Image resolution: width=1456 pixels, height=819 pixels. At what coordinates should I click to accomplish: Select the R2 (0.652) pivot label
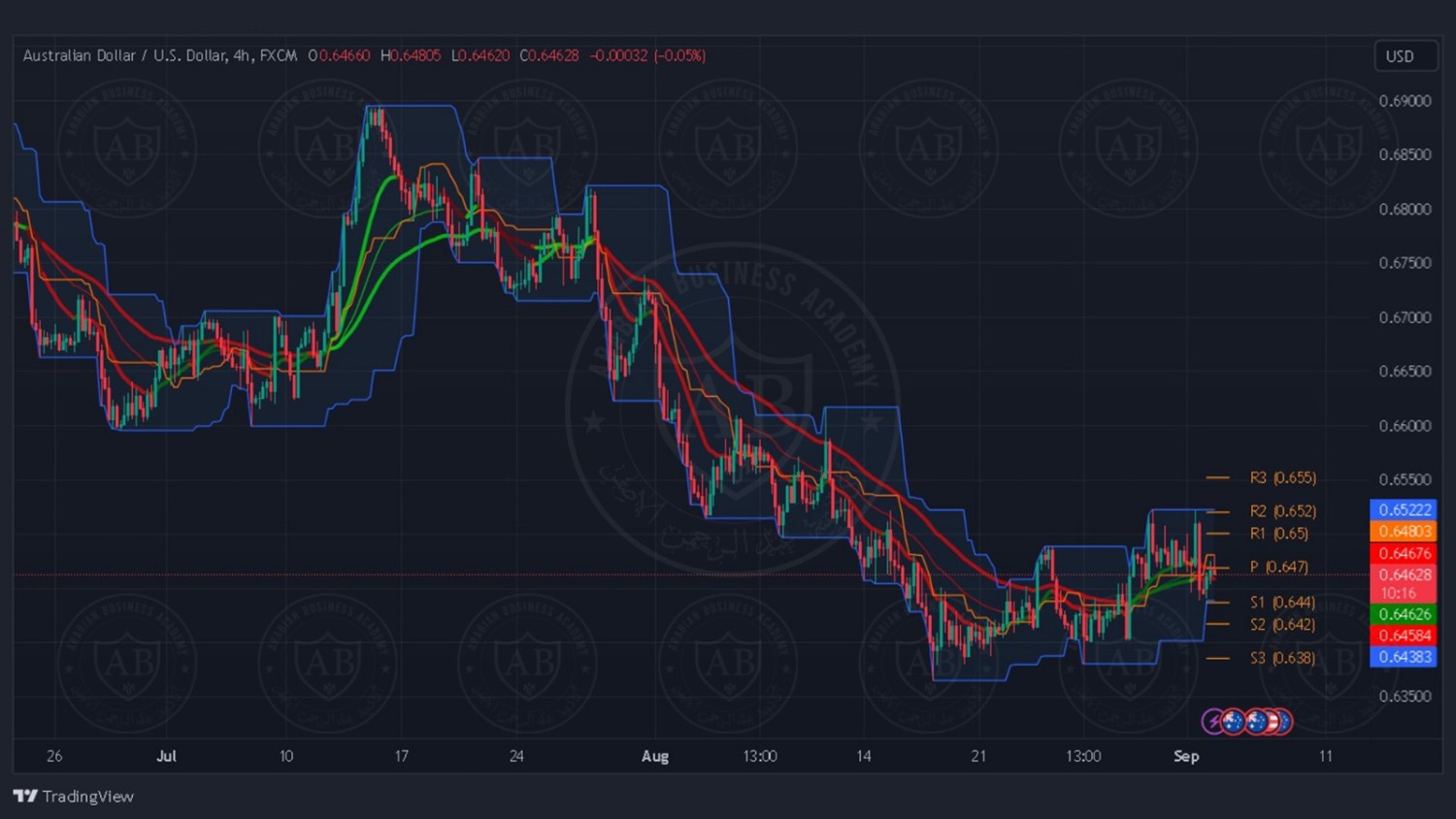tap(1283, 510)
